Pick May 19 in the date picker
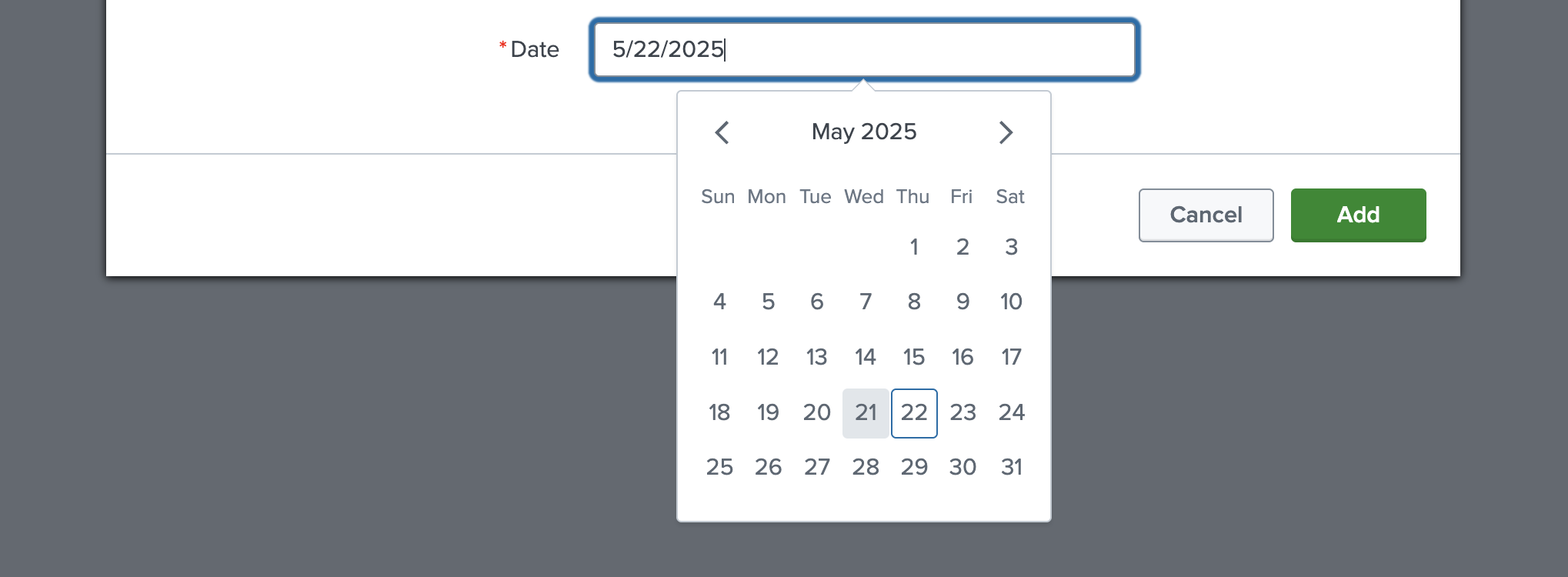Screen dimensions: 1568x577 768,413
